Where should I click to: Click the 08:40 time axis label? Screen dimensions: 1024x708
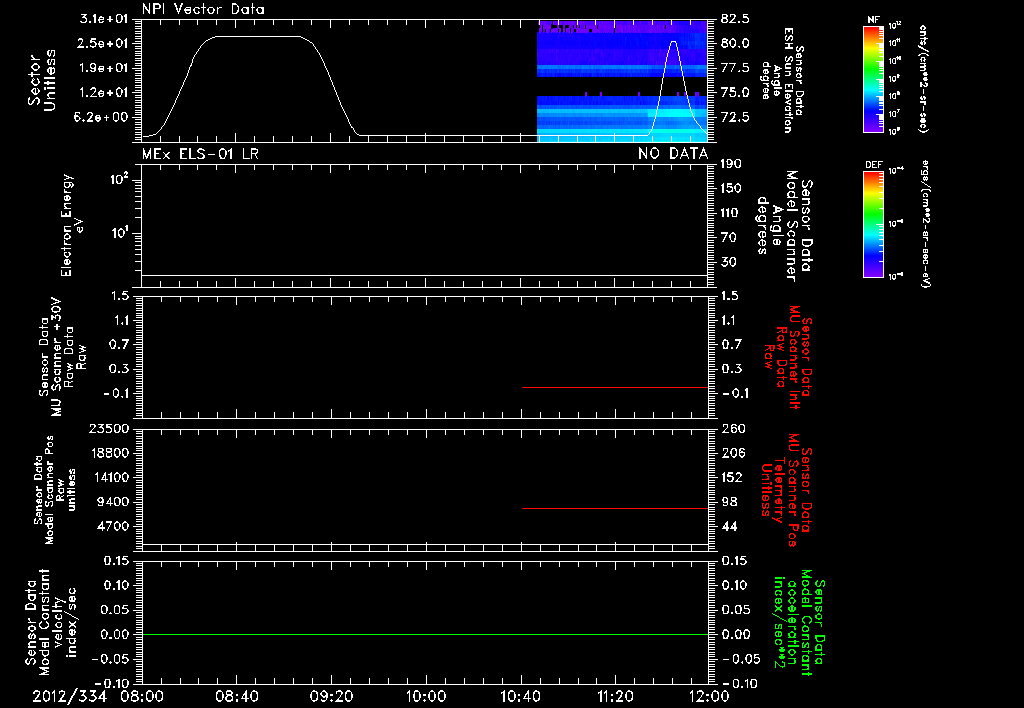(x=236, y=696)
